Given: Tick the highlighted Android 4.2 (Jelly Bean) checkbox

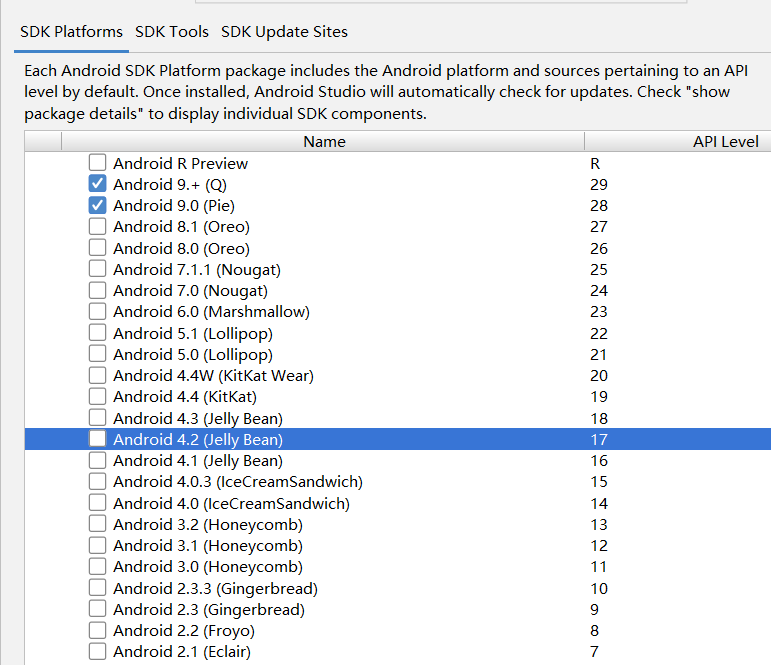Looking at the screenshot, I should click(x=97, y=439).
